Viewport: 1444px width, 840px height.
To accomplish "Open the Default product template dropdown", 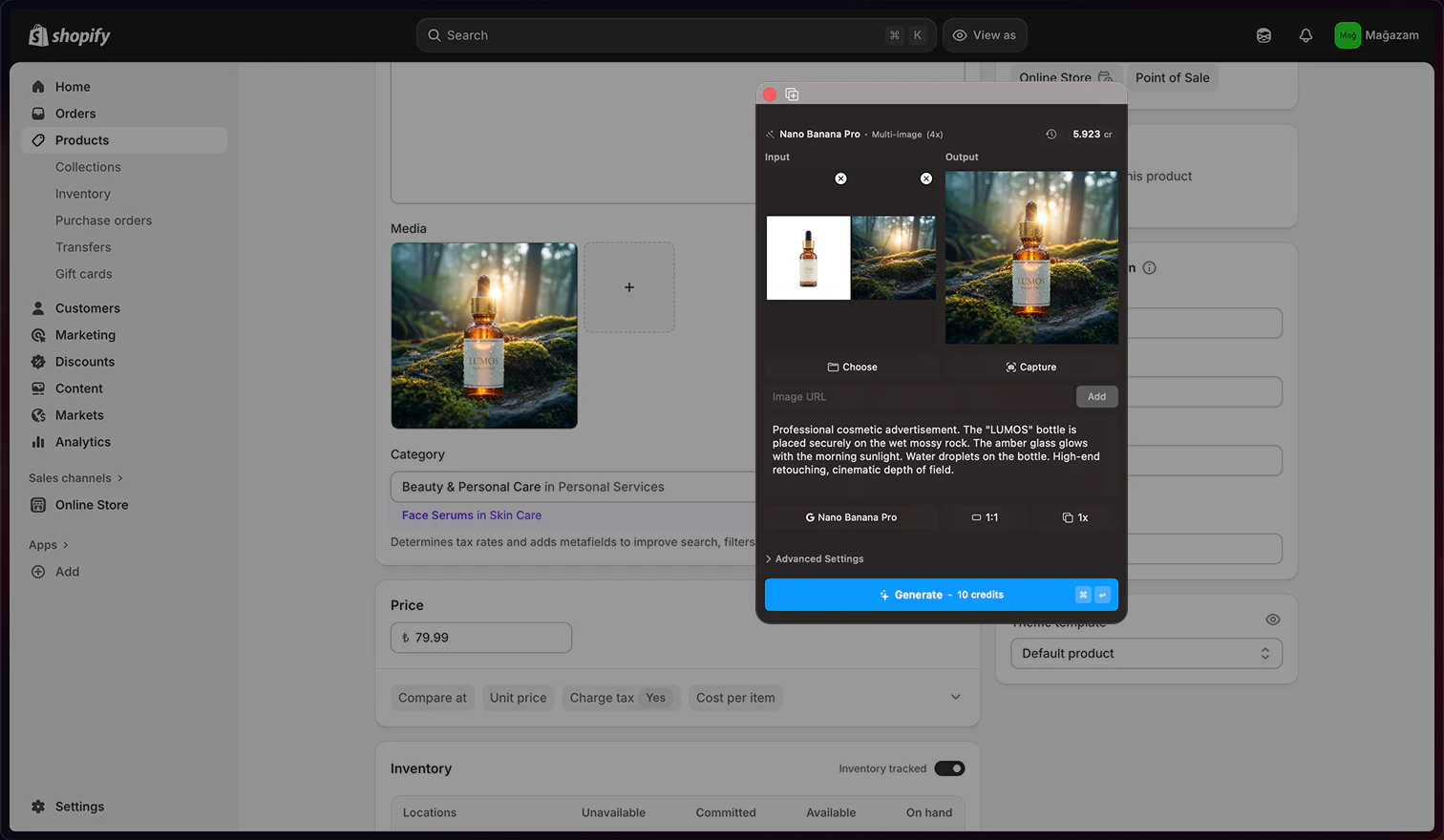I will [x=1146, y=653].
